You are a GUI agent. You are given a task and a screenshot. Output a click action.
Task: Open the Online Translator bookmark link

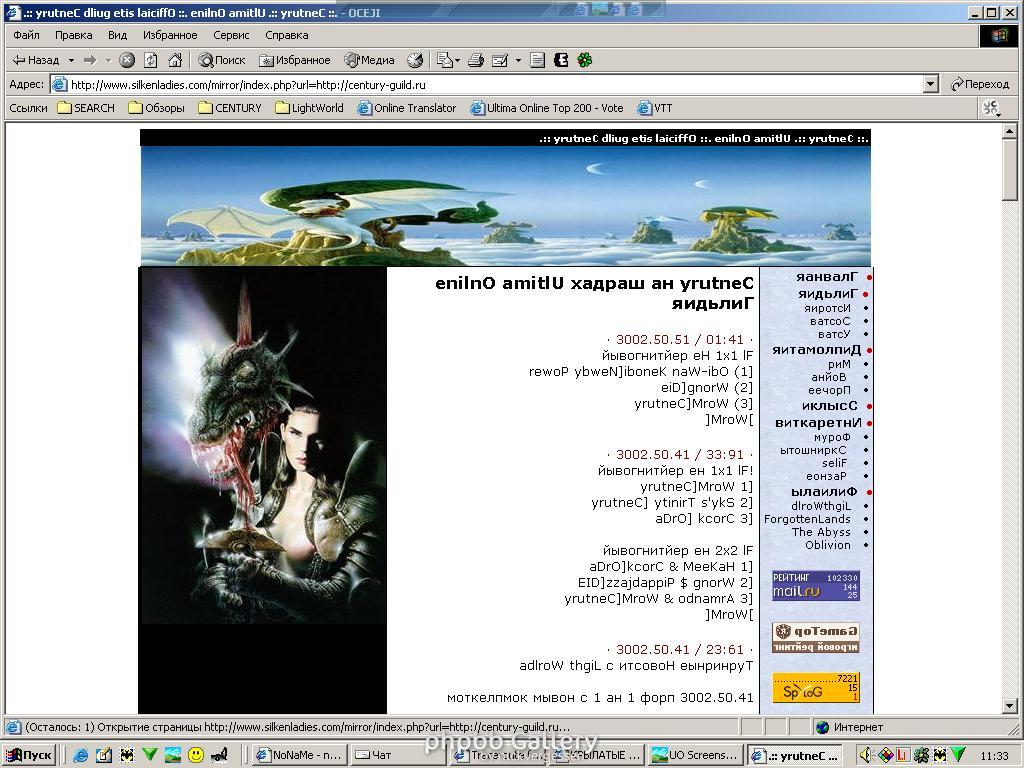coord(406,108)
